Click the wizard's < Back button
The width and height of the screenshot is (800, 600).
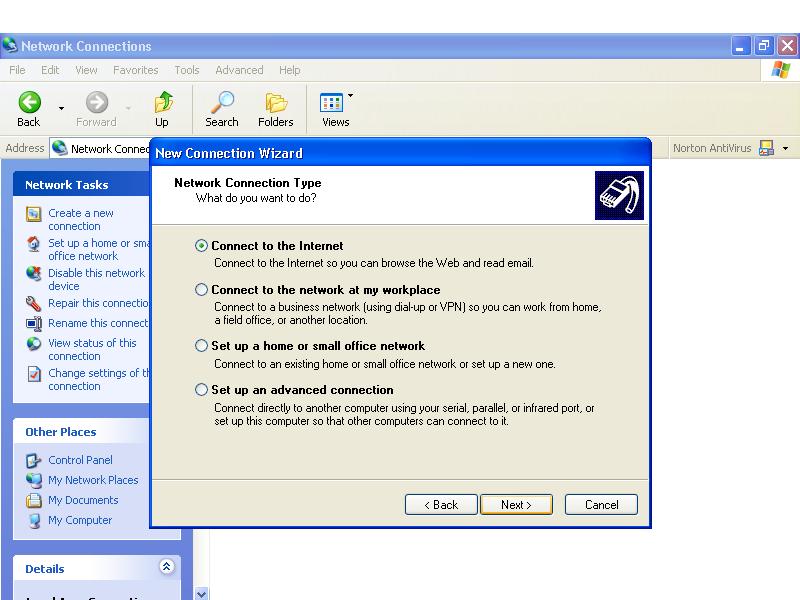point(441,505)
